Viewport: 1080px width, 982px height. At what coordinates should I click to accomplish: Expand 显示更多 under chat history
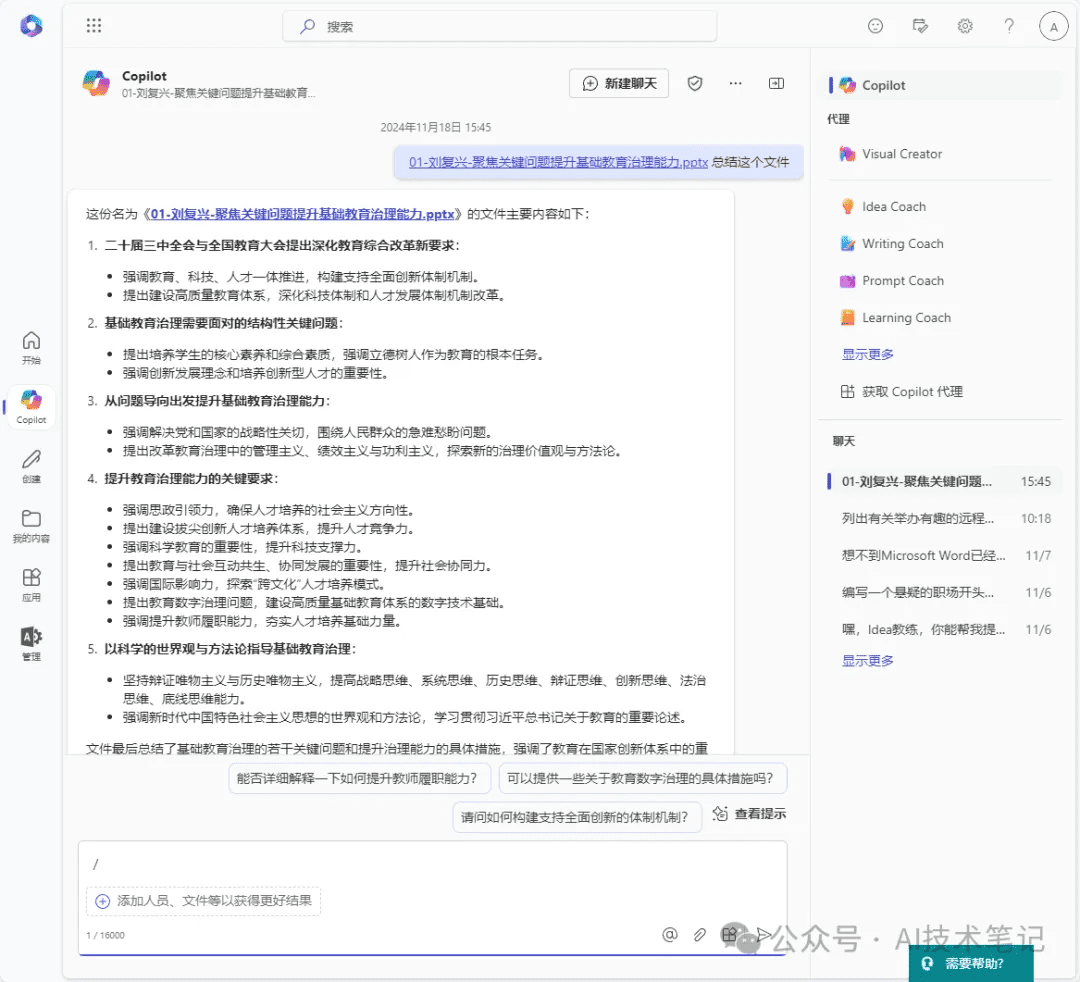[868, 660]
